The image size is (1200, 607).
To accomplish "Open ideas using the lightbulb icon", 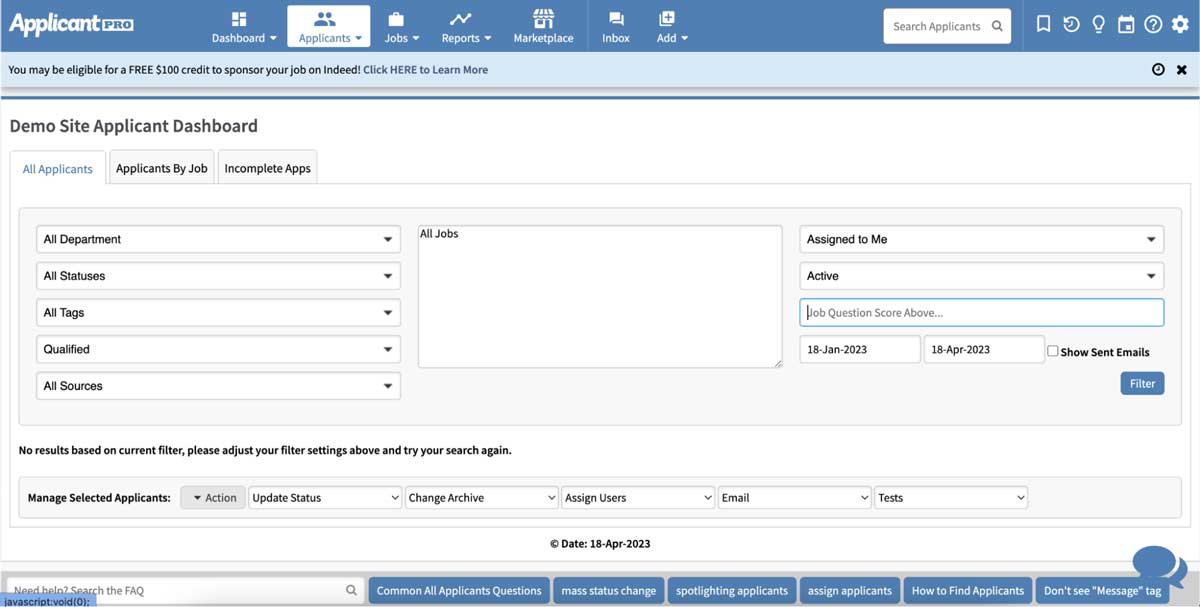I will pyautogui.click(x=1098, y=23).
